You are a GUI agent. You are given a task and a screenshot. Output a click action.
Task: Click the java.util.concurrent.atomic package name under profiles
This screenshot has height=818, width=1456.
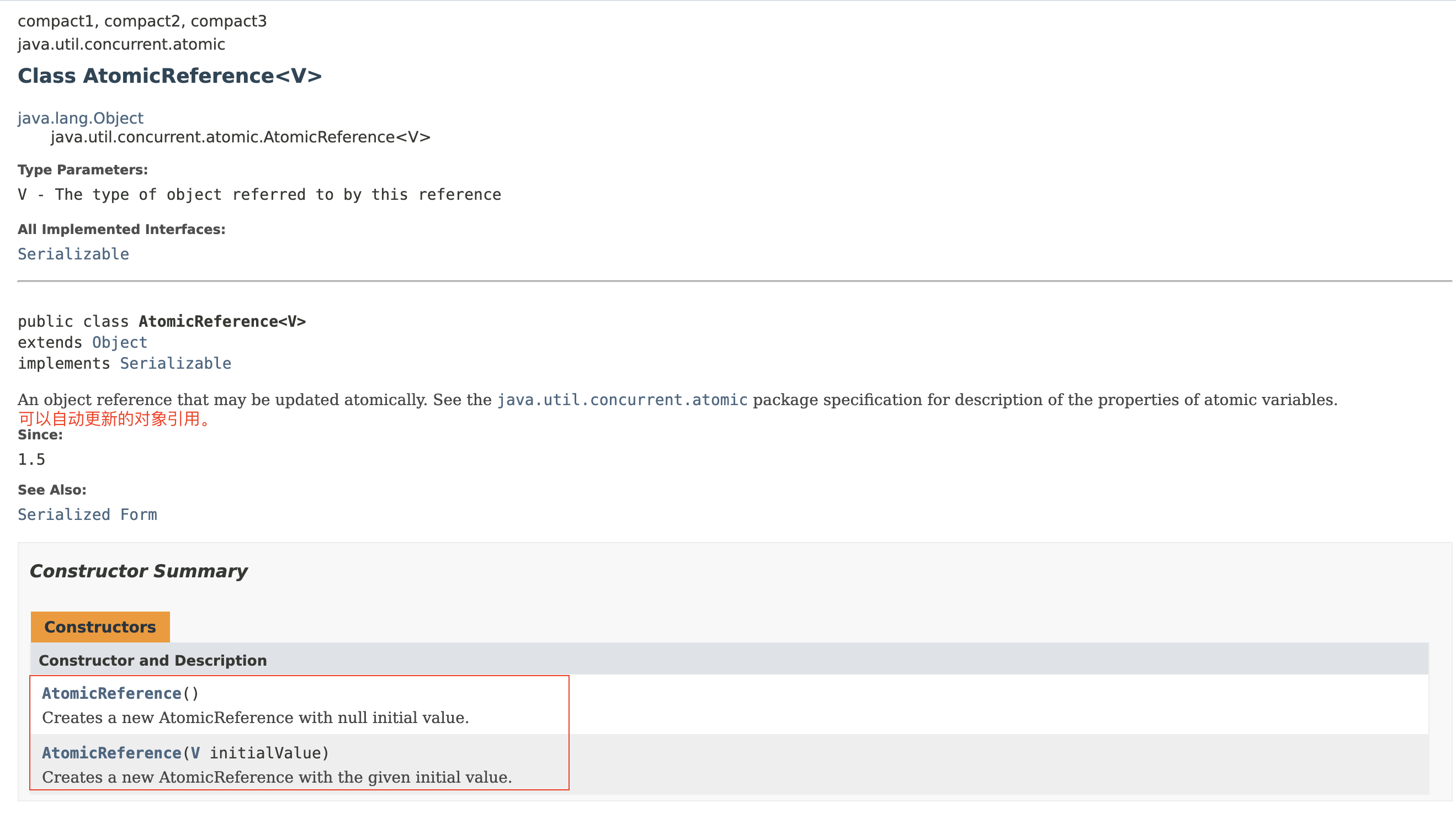coord(121,44)
